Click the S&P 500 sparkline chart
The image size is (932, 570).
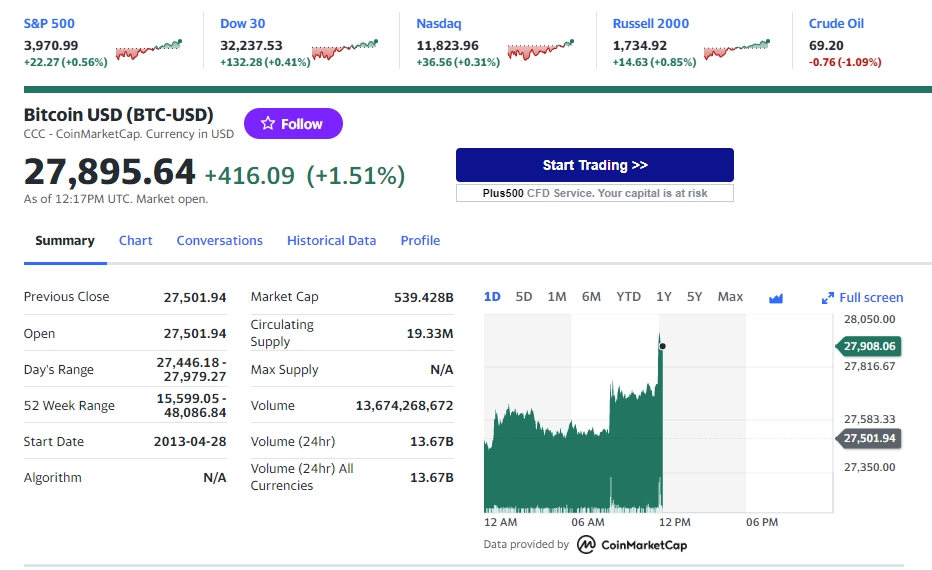(149, 49)
